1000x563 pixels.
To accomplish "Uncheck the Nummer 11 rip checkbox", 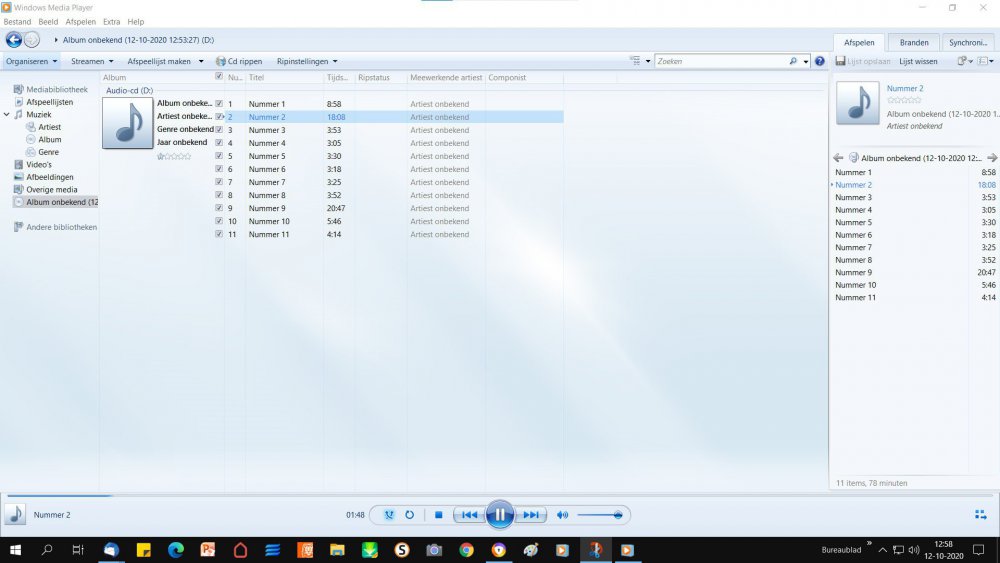I will pyautogui.click(x=219, y=234).
